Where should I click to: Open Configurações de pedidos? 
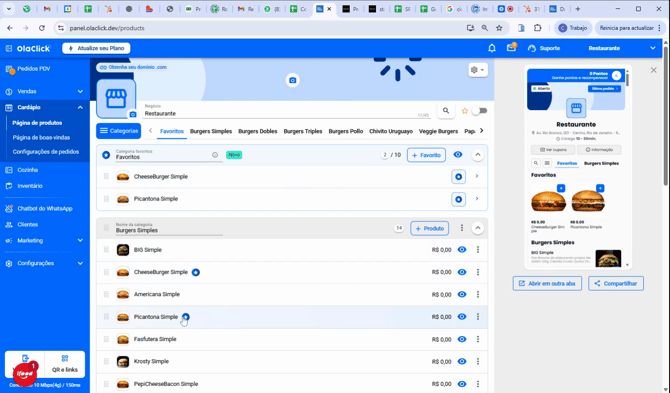pos(46,152)
